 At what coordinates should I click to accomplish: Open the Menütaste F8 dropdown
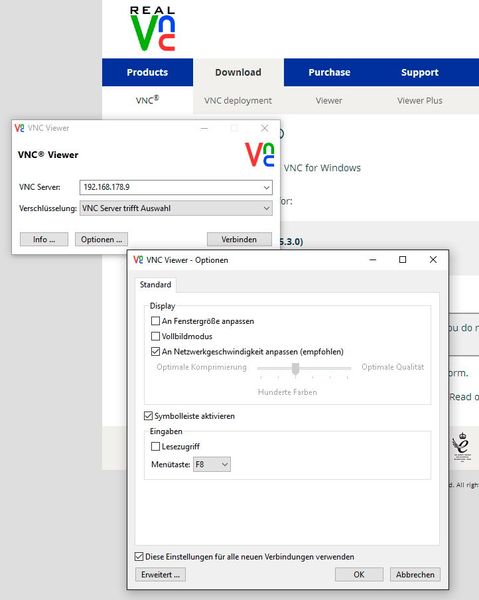(212, 464)
